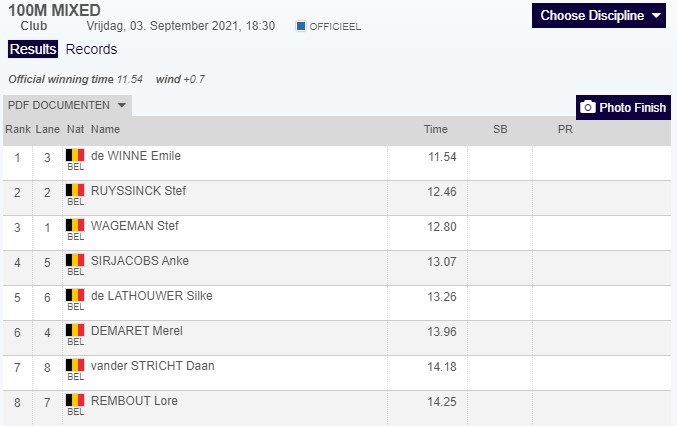Viewport: 677px width, 426px height.
Task: Click the Belgian flag beside DEMARET Merel
Action: point(75,331)
